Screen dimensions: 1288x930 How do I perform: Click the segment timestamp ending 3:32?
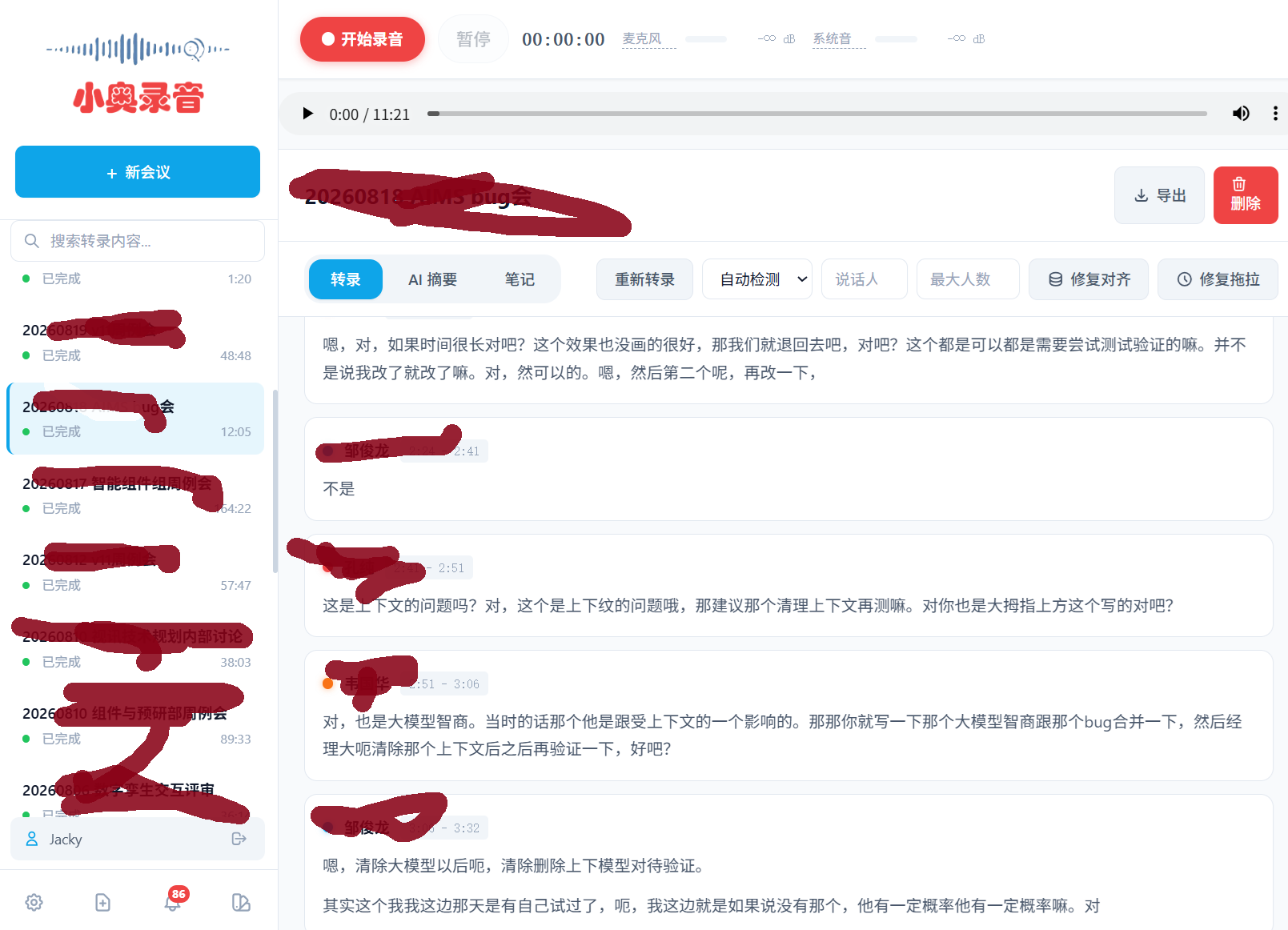point(445,828)
